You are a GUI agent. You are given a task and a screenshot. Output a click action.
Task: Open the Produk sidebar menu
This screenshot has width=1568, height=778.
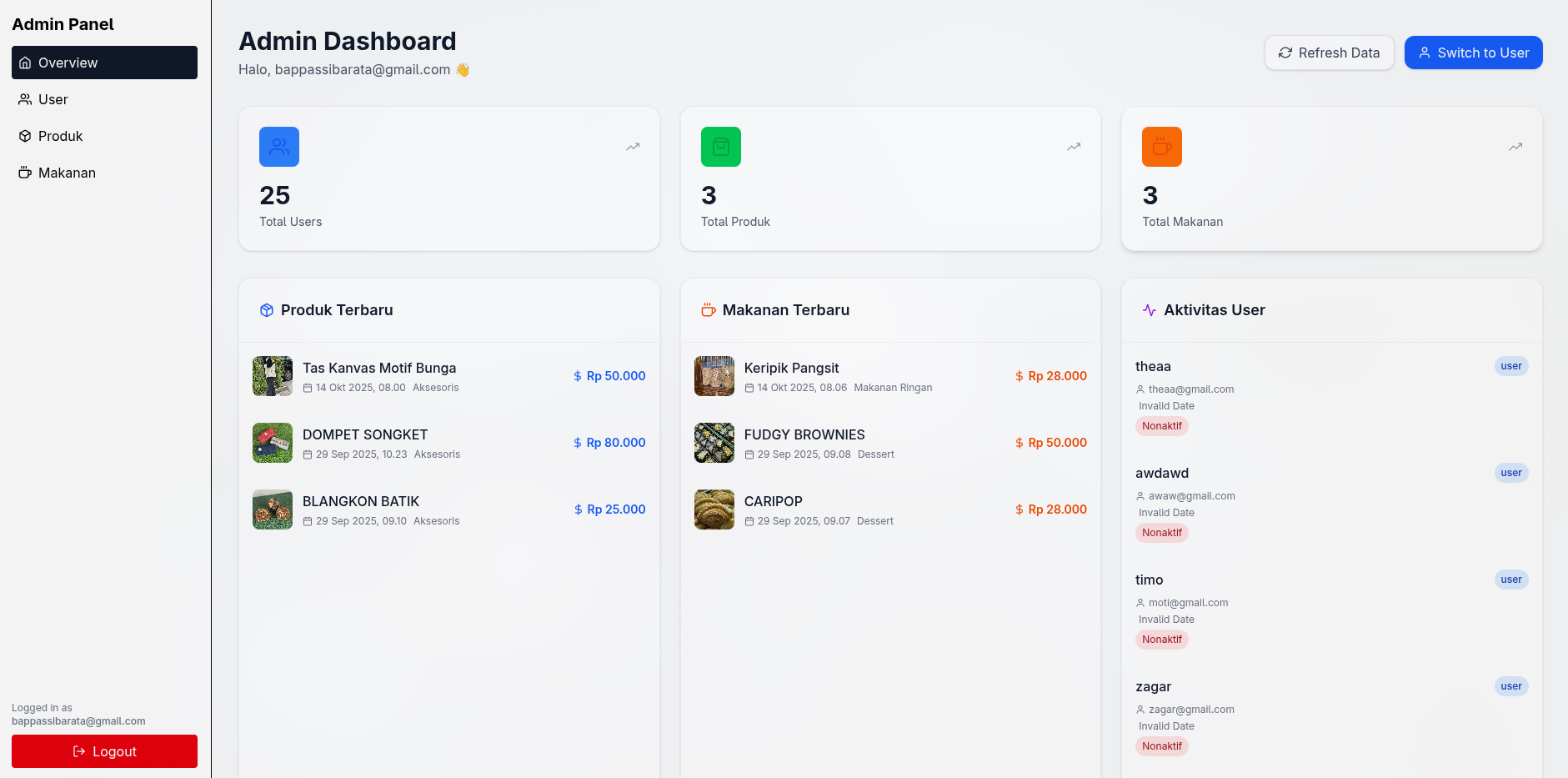104,136
